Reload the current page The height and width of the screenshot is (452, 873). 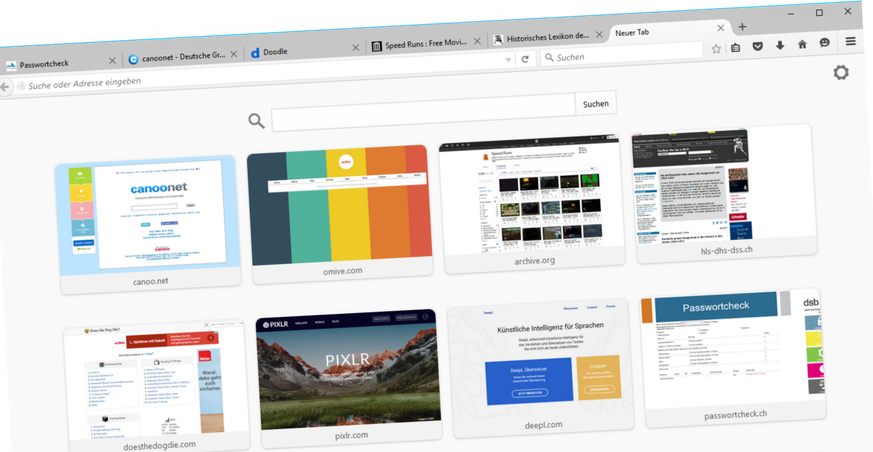524,59
